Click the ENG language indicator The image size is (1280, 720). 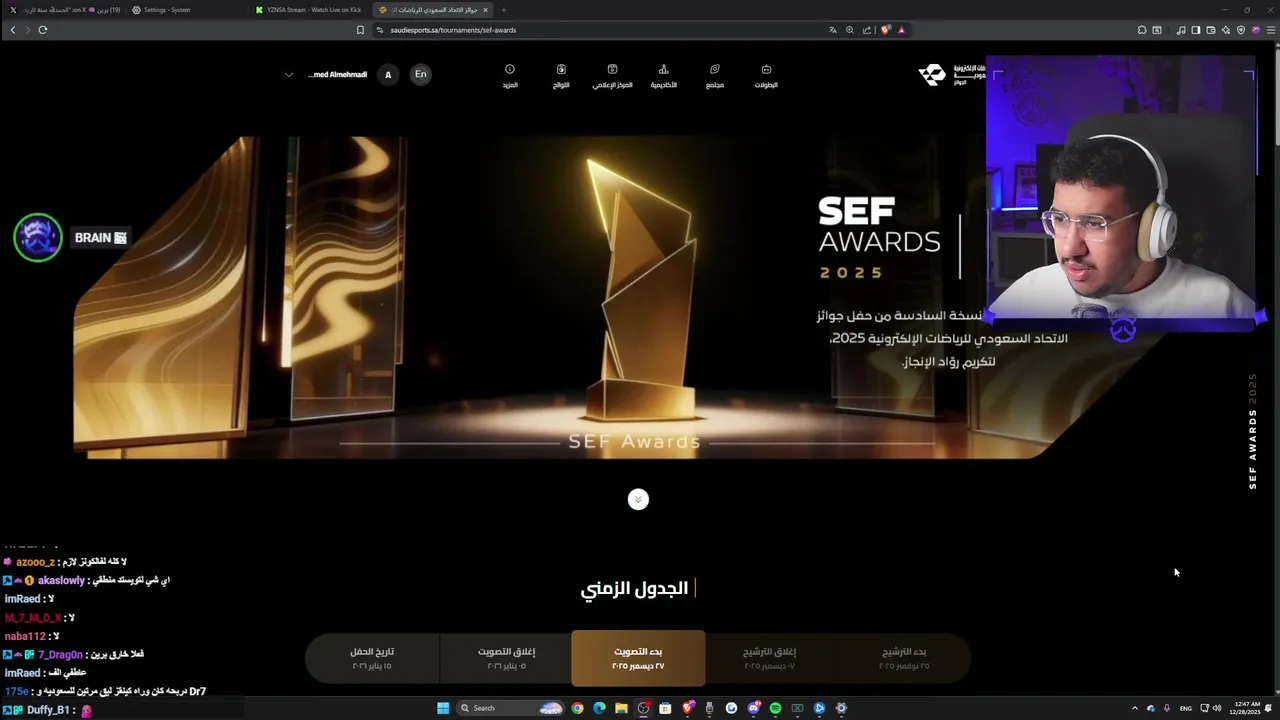click(x=1186, y=708)
